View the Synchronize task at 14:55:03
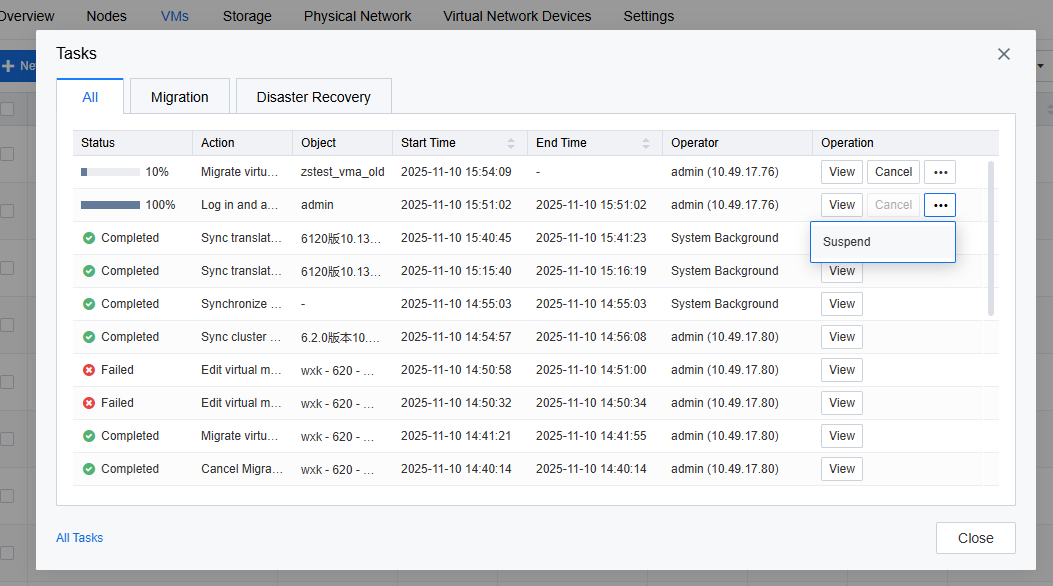 tap(841, 303)
